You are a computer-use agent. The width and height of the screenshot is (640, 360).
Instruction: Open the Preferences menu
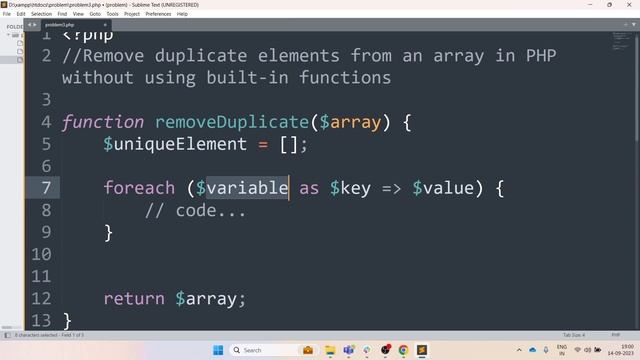pos(158,14)
